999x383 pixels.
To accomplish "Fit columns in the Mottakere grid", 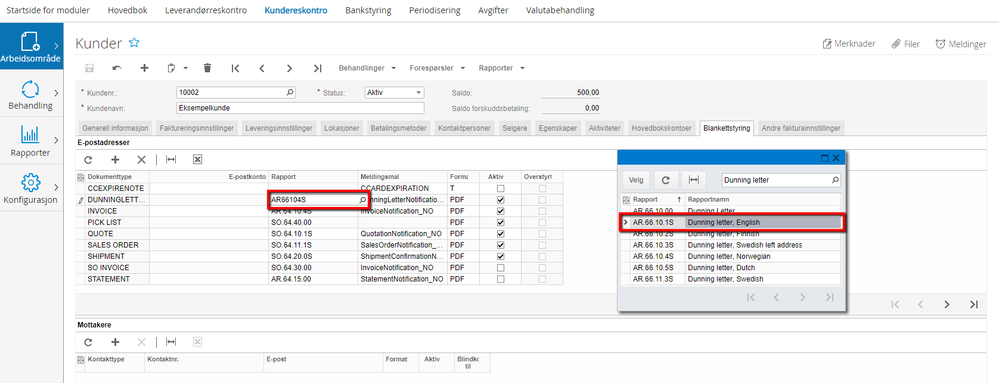I will 171,342.
